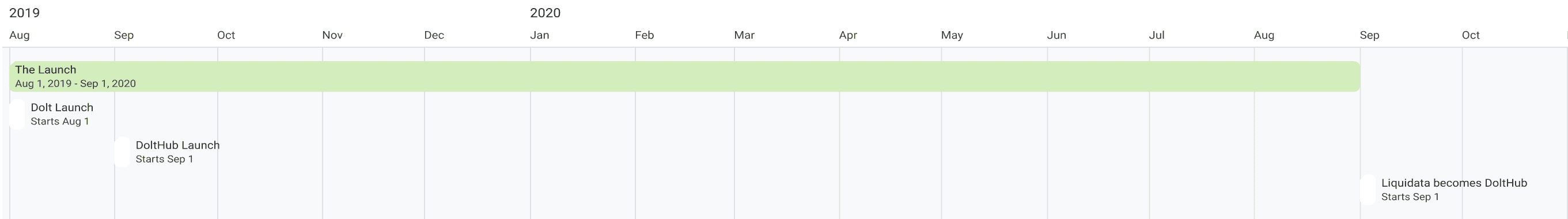Select the Feb month header
The width and height of the screenshot is (1568, 219).
click(x=645, y=35)
